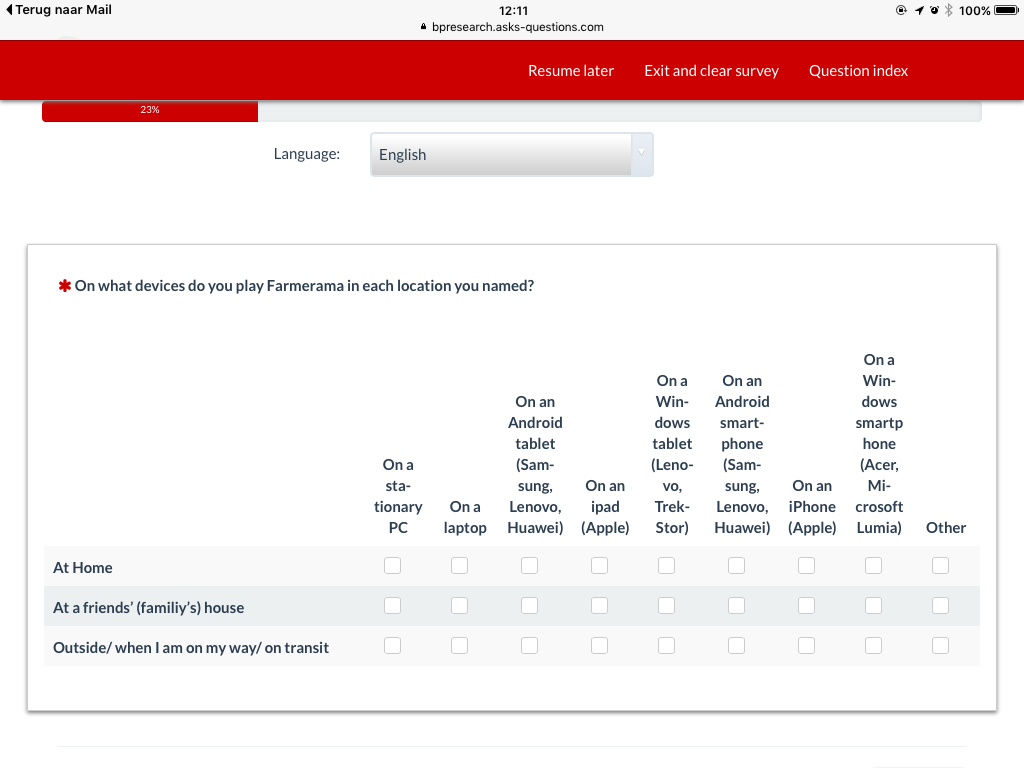Check Outside/on transit on a stationary PC
This screenshot has width=1024, height=768.
coord(392,646)
